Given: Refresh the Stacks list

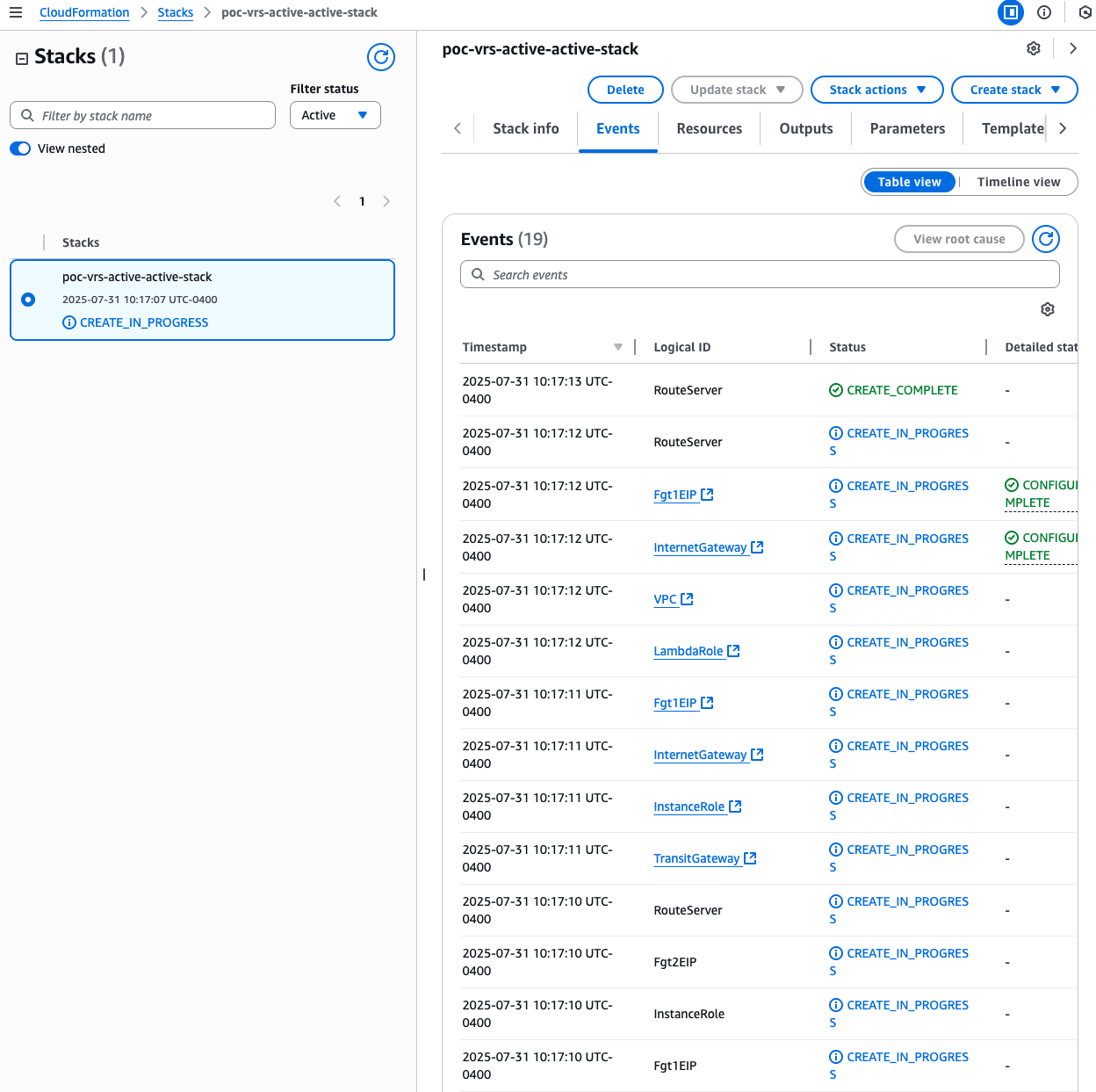Looking at the screenshot, I should pyautogui.click(x=381, y=57).
